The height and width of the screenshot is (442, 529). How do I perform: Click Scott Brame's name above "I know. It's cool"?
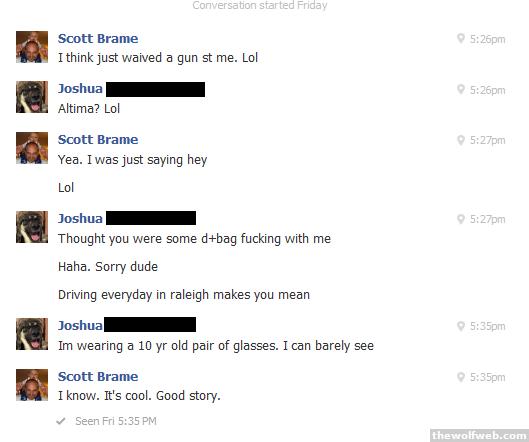click(x=98, y=377)
